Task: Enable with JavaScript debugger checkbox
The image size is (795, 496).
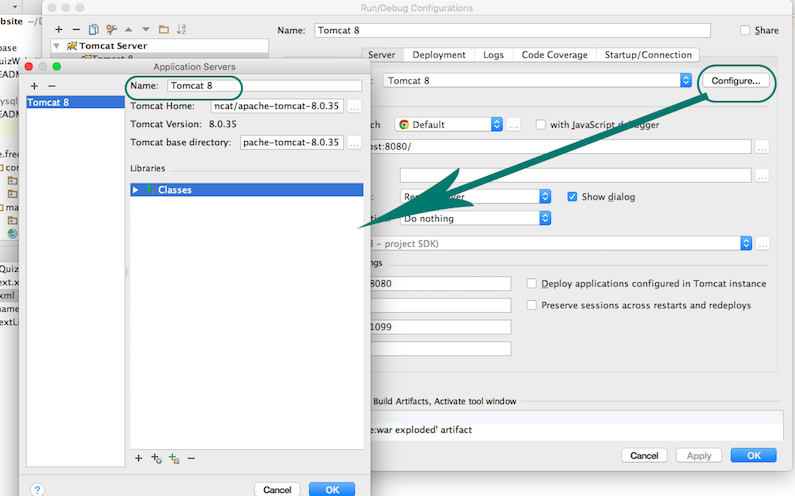Action: pyautogui.click(x=540, y=124)
